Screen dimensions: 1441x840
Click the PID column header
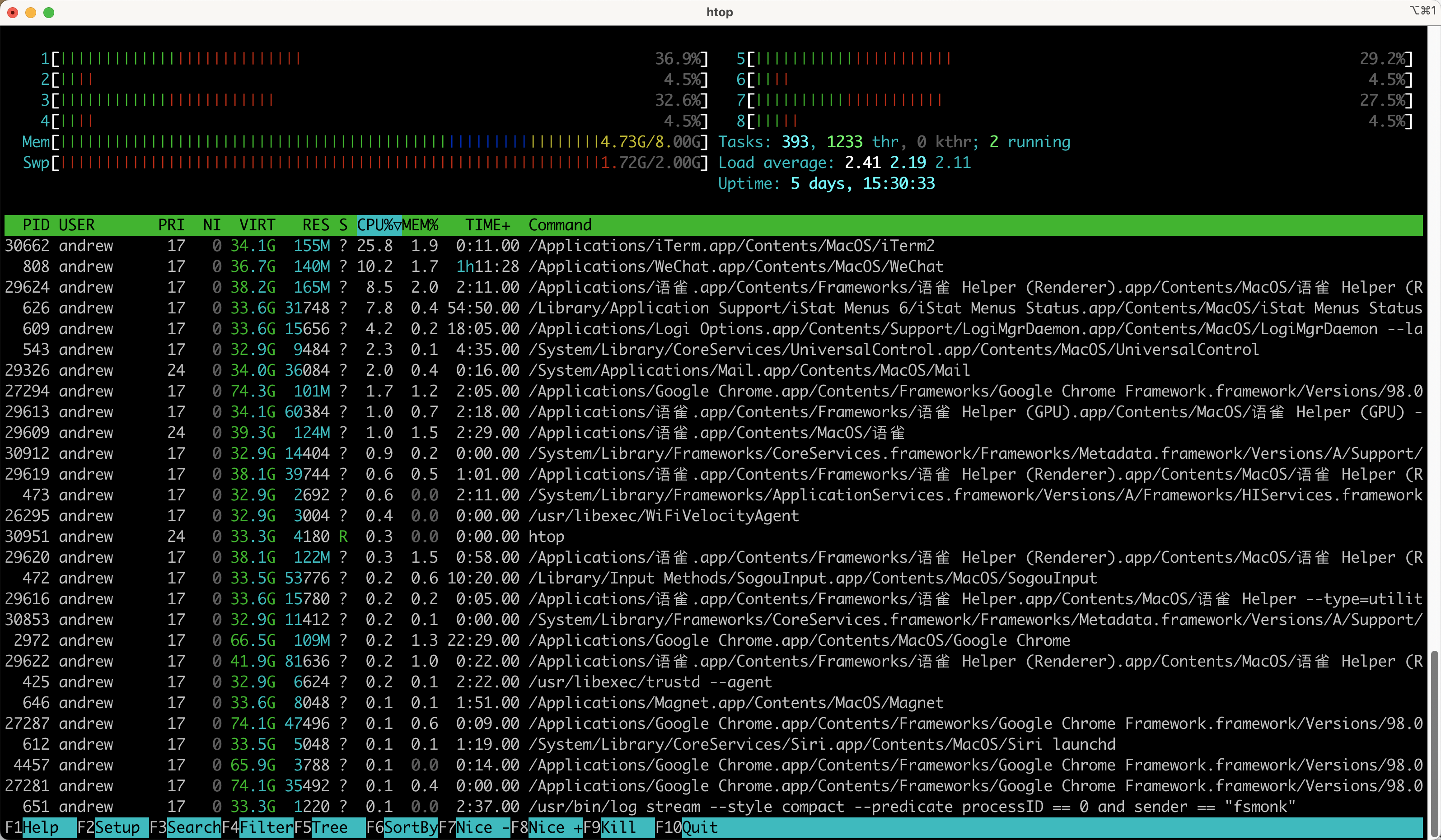[35, 225]
